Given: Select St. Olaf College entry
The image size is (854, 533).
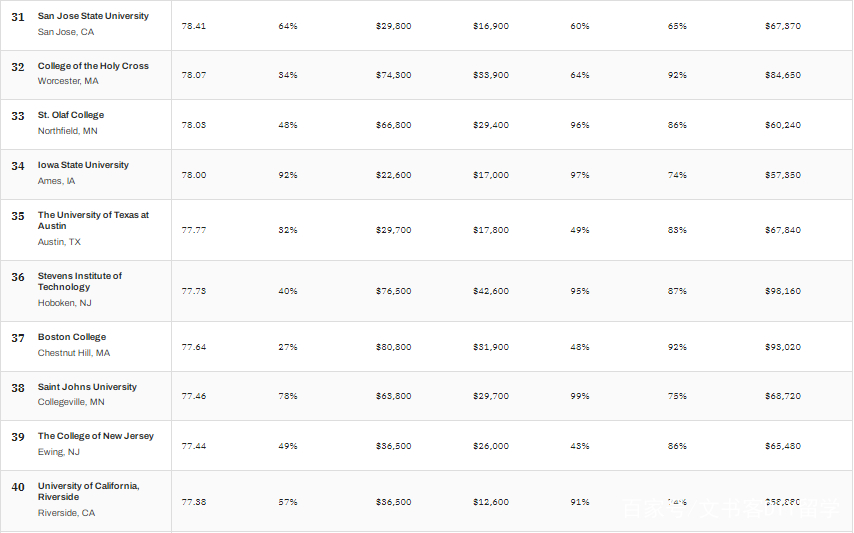Looking at the screenshot, I should pyautogui.click(x=71, y=115).
